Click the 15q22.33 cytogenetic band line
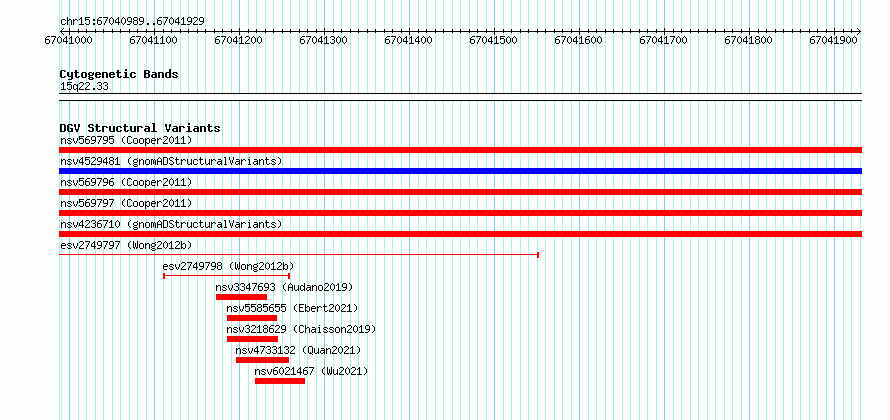This screenshot has height=420, width=890. tap(460, 97)
